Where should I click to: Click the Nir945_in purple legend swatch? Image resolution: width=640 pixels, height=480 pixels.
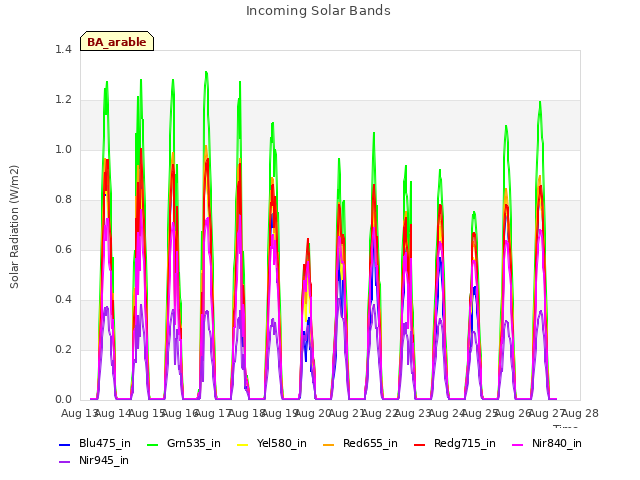click(64, 462)
